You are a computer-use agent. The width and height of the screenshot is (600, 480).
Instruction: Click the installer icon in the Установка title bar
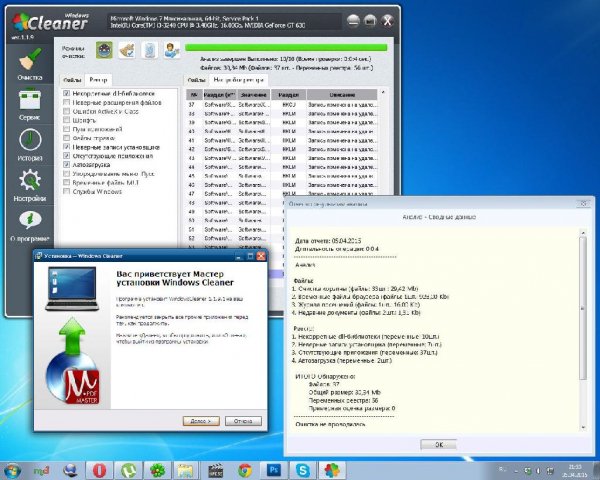pyautogui.click(x=38, y=256)
